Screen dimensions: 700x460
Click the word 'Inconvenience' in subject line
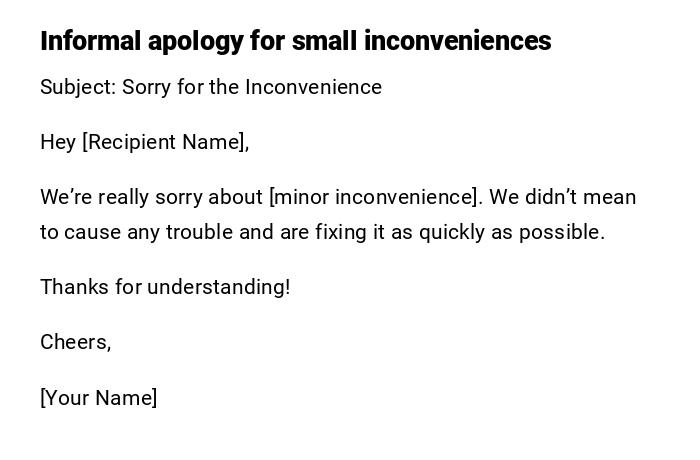click(314, 87)
